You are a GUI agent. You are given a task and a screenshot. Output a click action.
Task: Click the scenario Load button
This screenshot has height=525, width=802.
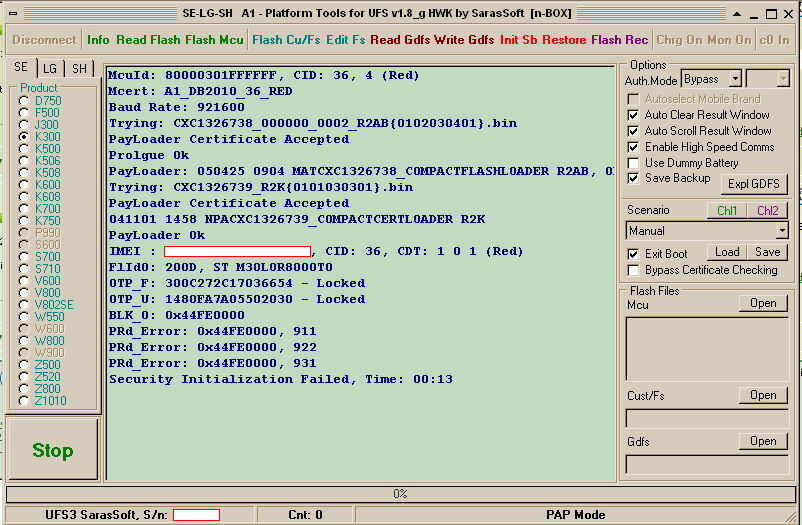coord(727,252)
